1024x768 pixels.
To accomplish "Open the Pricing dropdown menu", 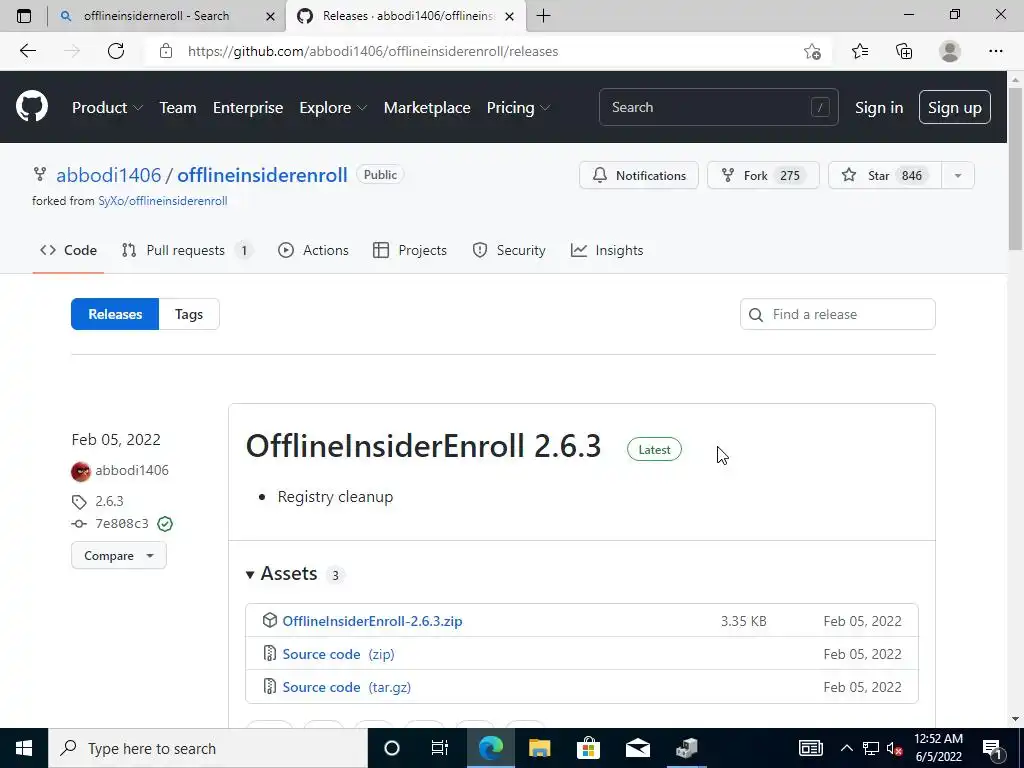I will coord(518,108).
